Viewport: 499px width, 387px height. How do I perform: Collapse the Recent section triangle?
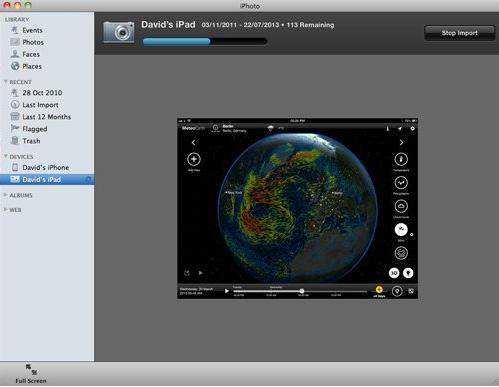(5, 82)
